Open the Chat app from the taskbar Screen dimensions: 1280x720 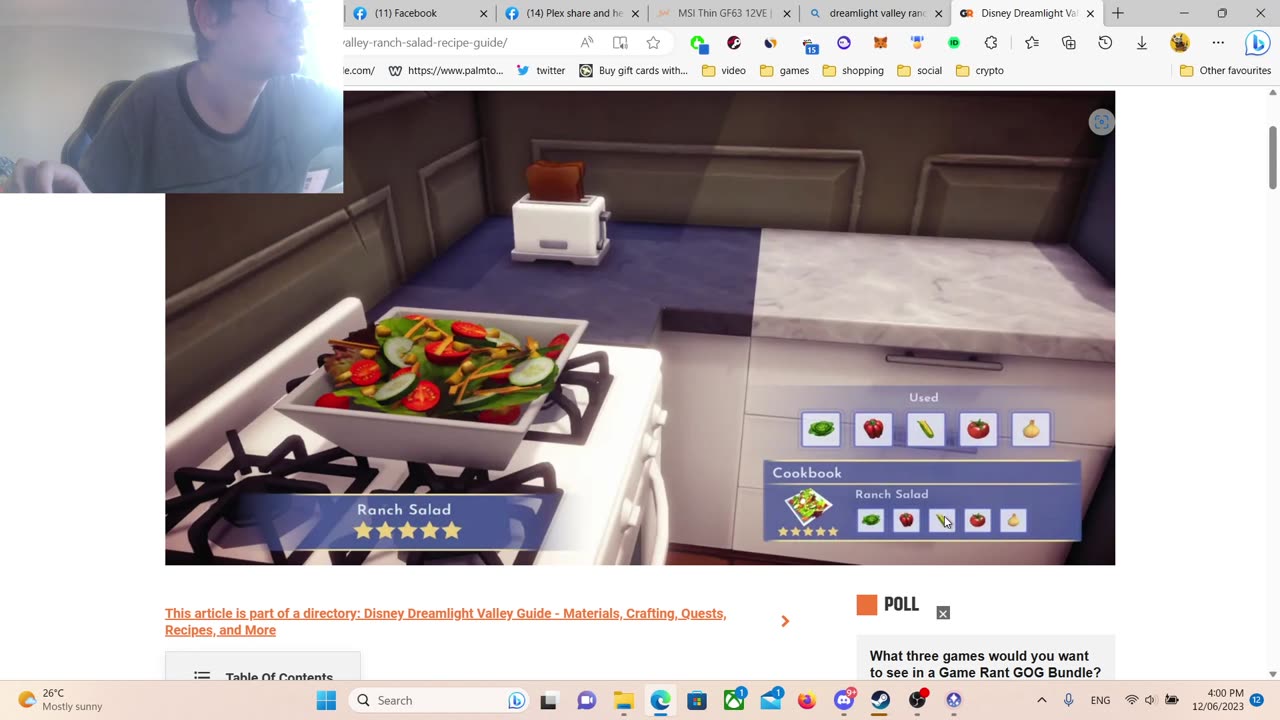click(587, 700)
